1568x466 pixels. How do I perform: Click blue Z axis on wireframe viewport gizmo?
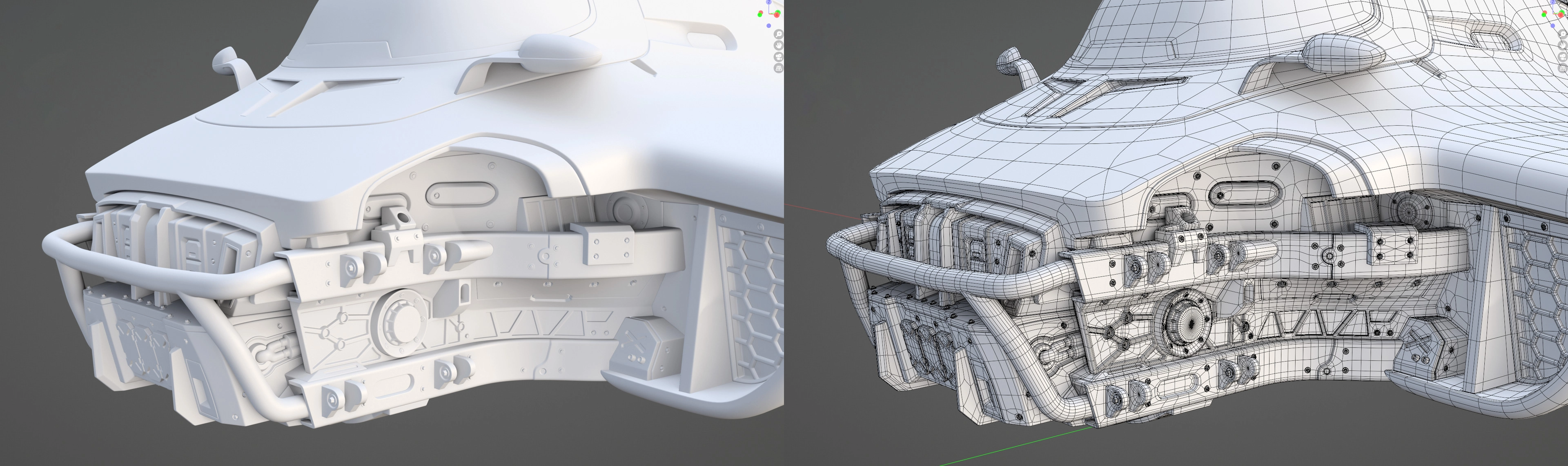point(1553,2)
